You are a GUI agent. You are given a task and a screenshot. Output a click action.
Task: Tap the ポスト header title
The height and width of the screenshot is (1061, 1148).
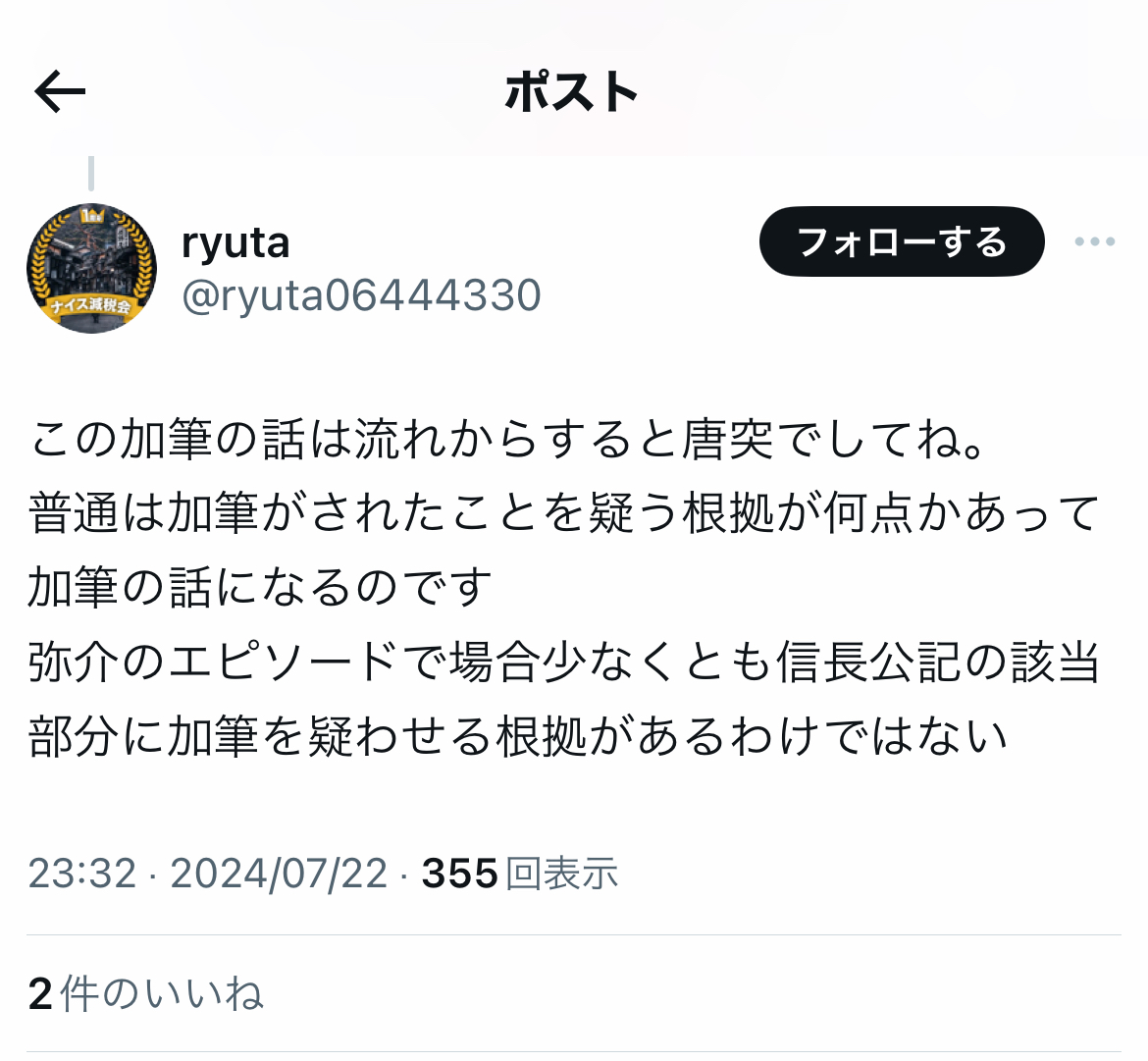click(572, 92)
